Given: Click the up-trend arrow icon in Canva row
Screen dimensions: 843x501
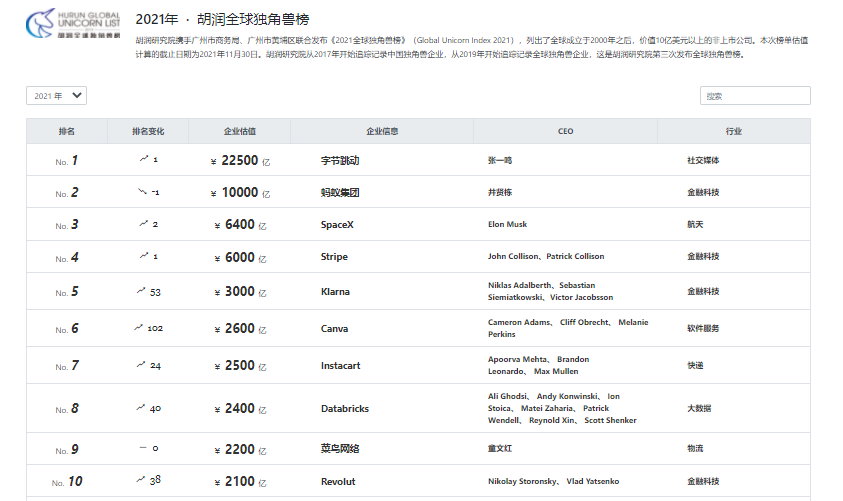Looking at the screenshot, I should 139,327.
